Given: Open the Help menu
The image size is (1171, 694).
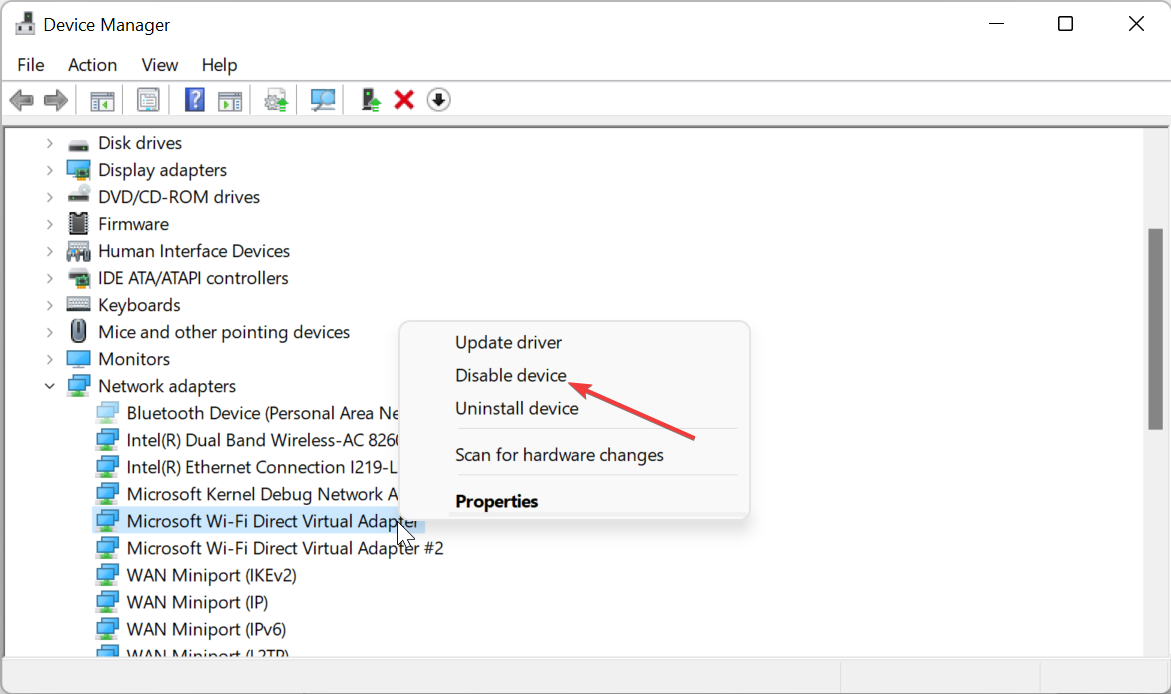Looking at the screenshot, I should click(x=219, y=65).
